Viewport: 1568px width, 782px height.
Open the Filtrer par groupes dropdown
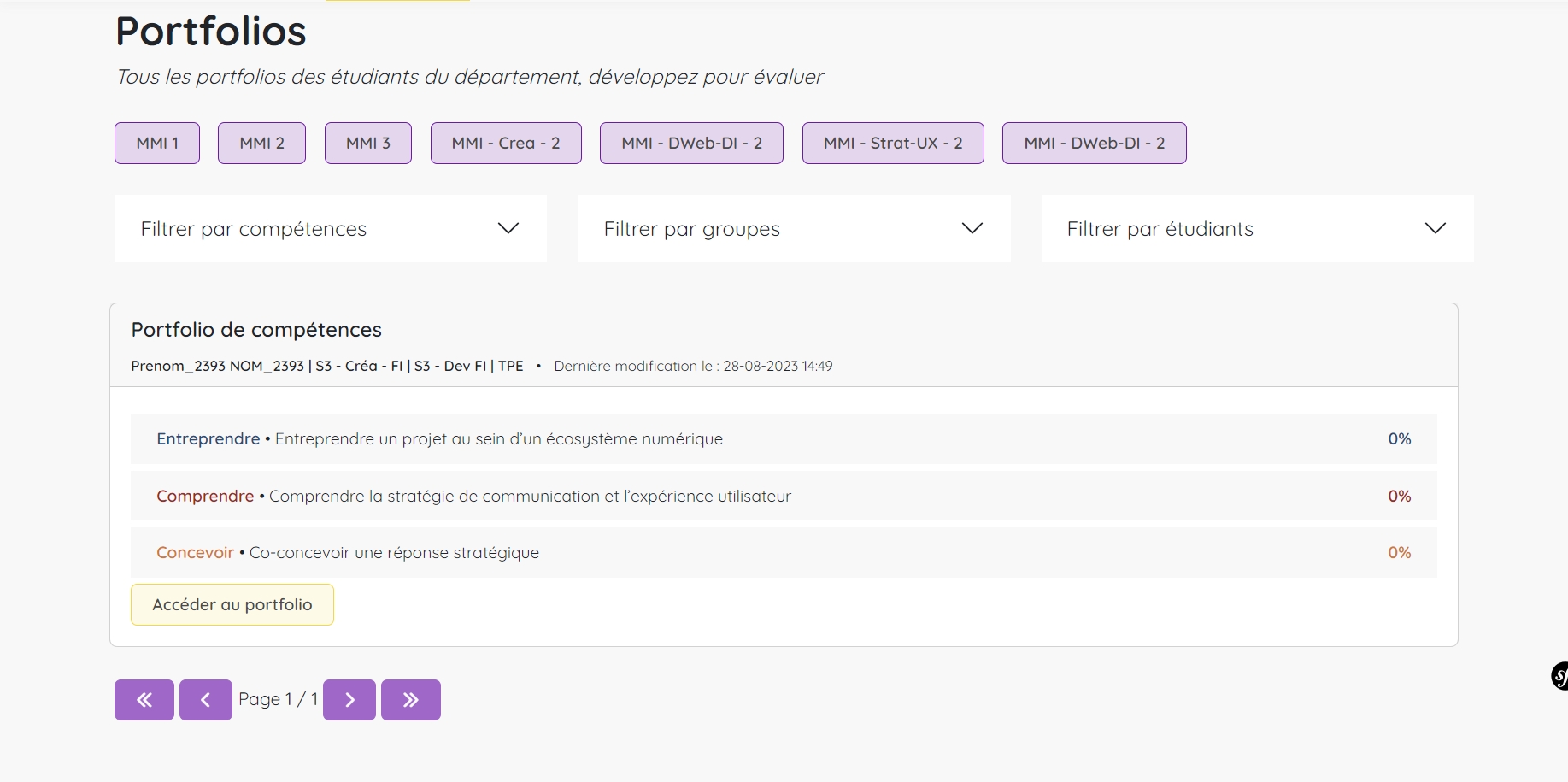tap(793, 228)
